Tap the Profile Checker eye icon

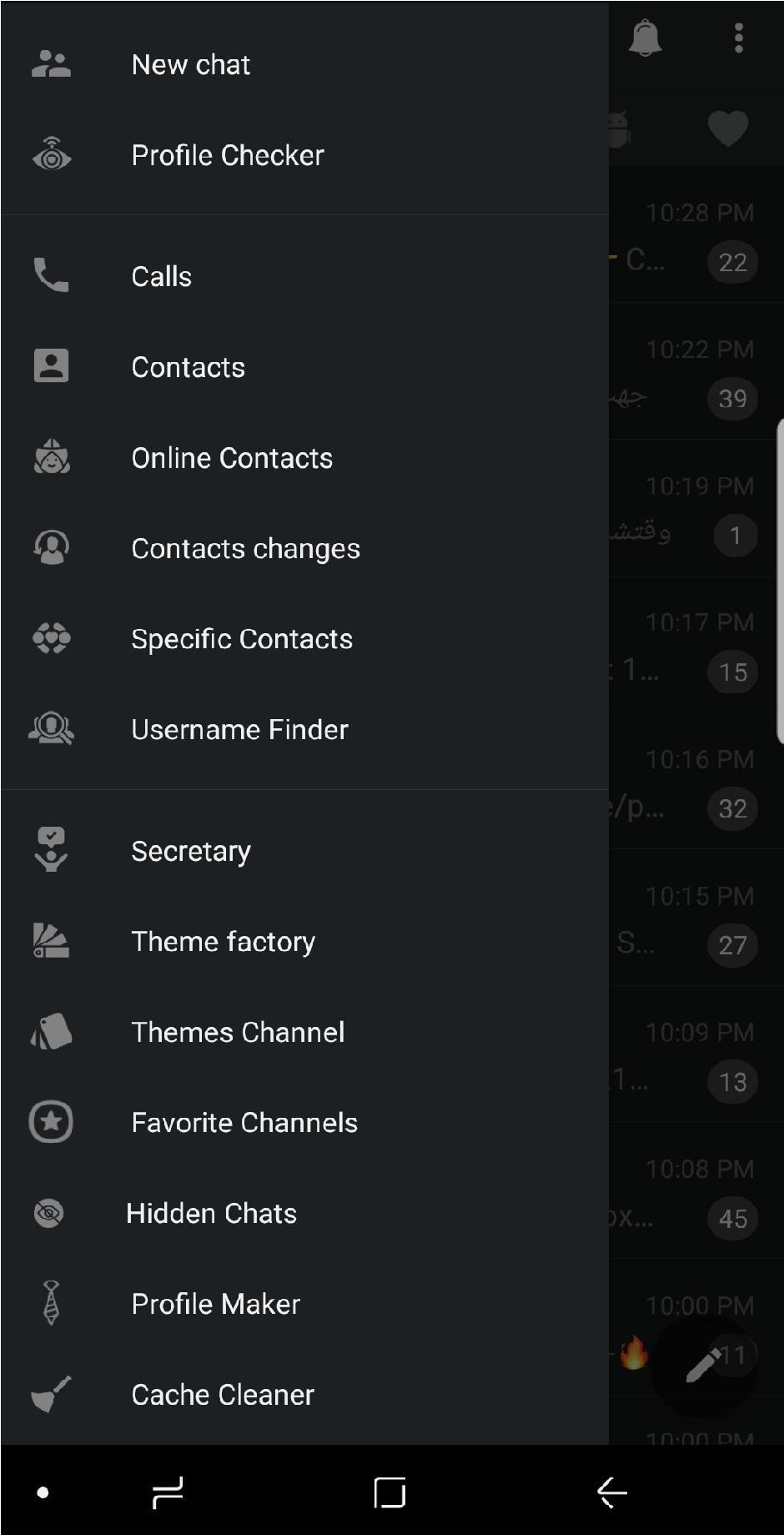pyautogui.click(x=52, y=154)
